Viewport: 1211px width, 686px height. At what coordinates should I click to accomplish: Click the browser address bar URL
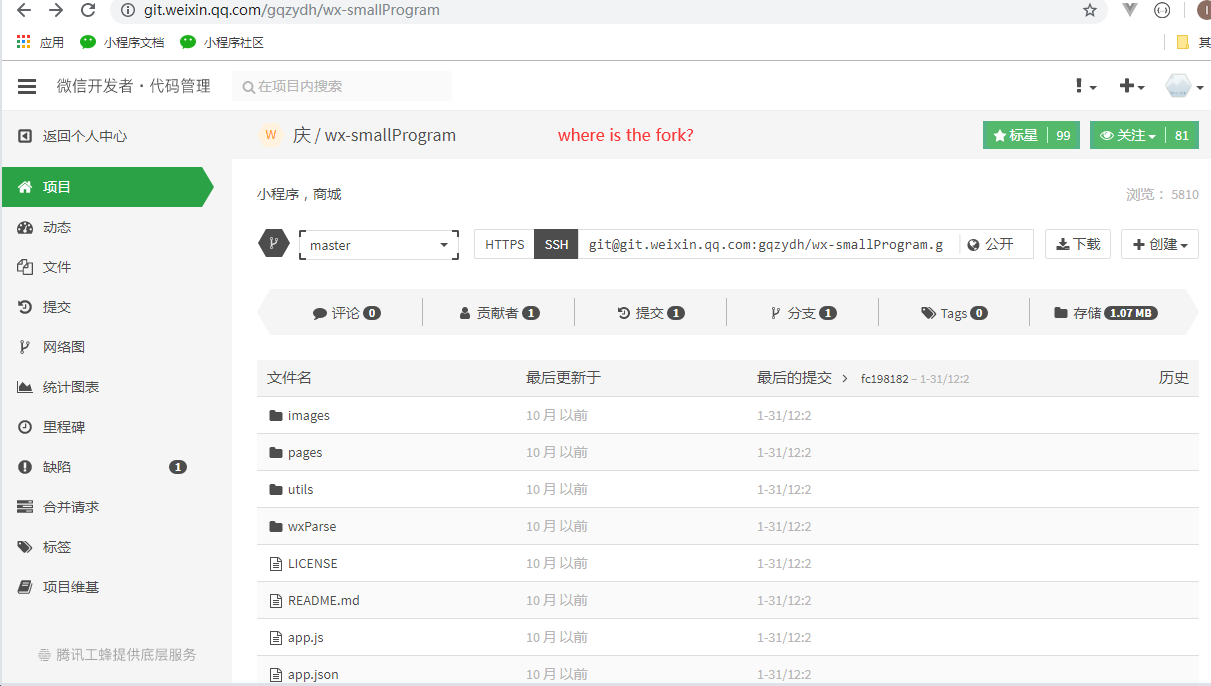(x=291, y=10)
